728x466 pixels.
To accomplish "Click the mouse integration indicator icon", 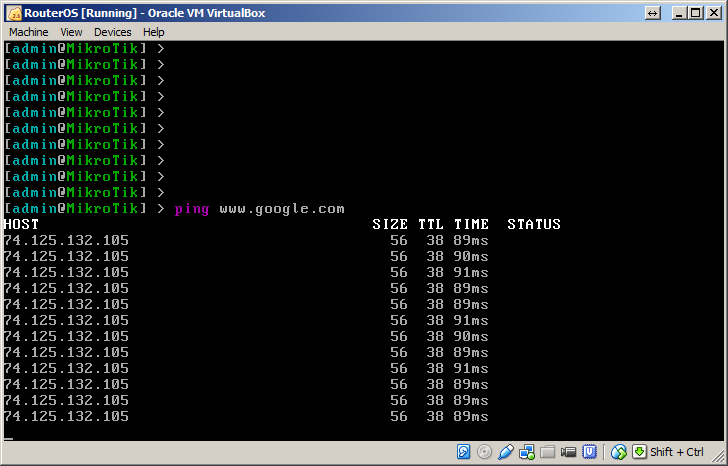I will 618,452.
